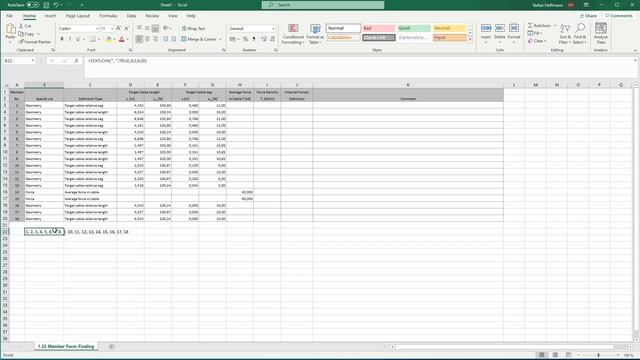
Task: Expand the Name Box dropdown
Action: [x=32, y=60]
